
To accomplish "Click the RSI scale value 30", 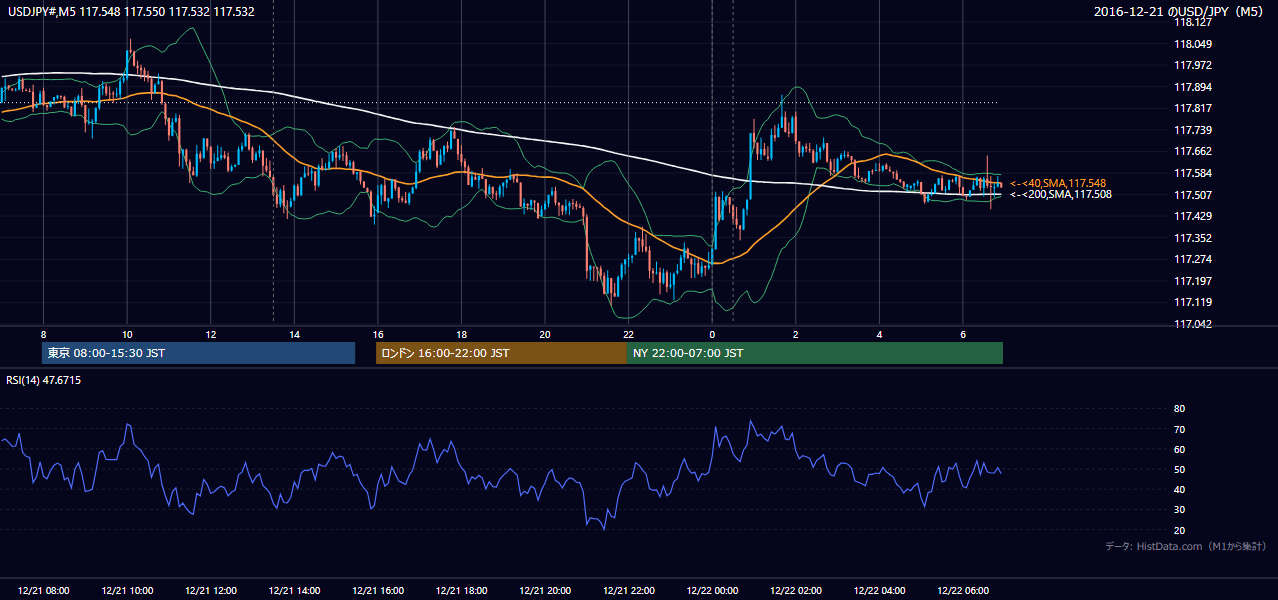I will click(1179, 509).
